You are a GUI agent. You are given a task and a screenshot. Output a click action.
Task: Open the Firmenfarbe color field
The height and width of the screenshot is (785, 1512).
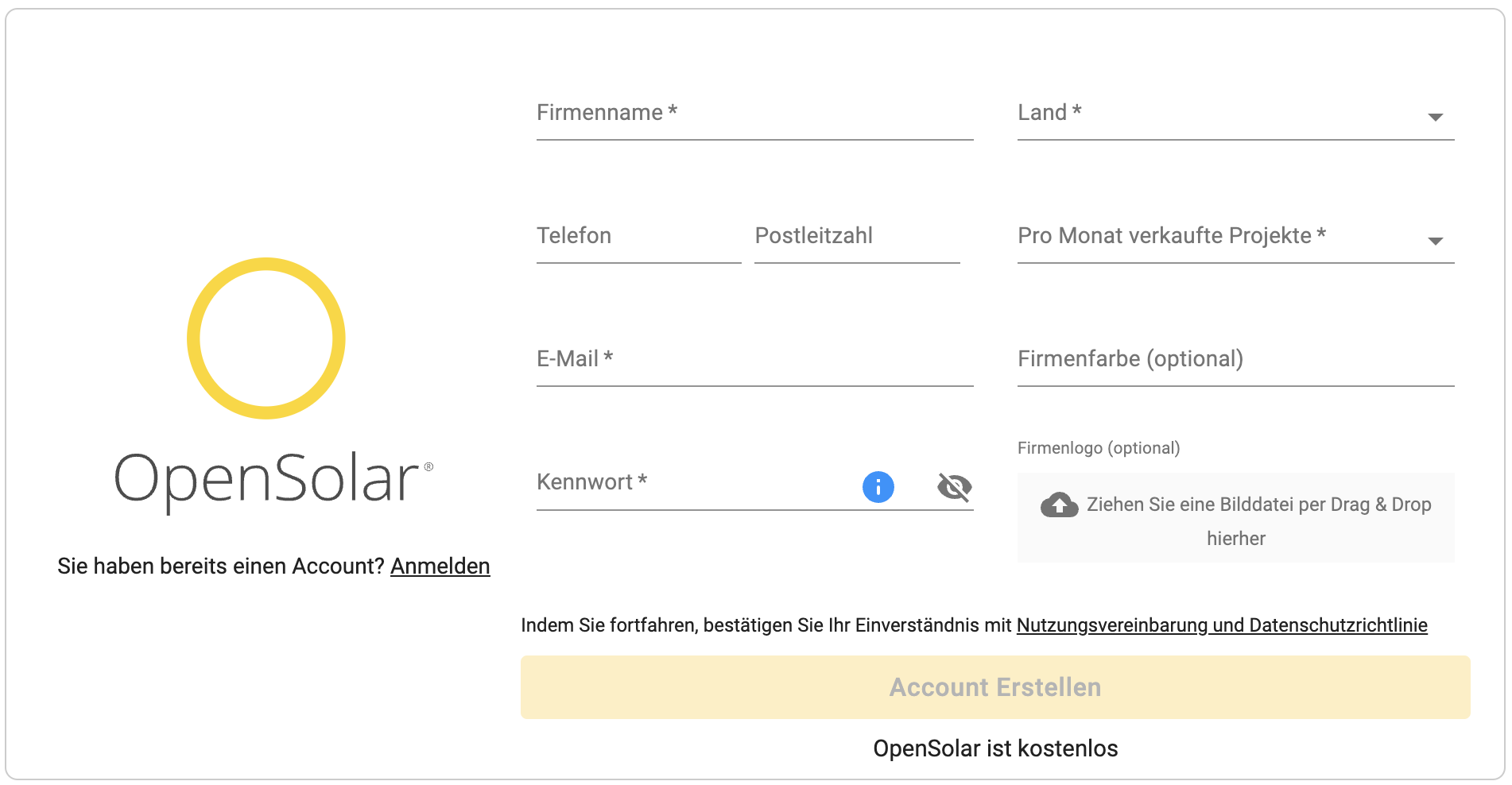pos(1235,362)
